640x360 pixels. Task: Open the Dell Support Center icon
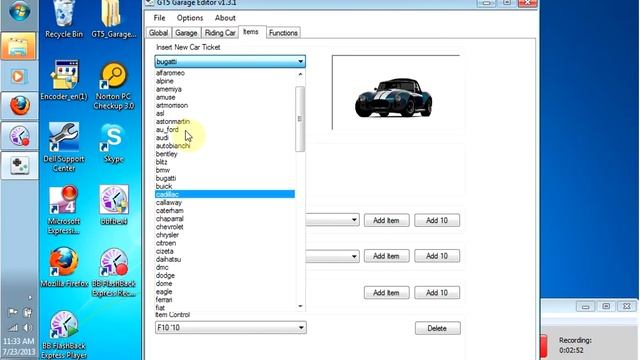(x=64, y=147)
